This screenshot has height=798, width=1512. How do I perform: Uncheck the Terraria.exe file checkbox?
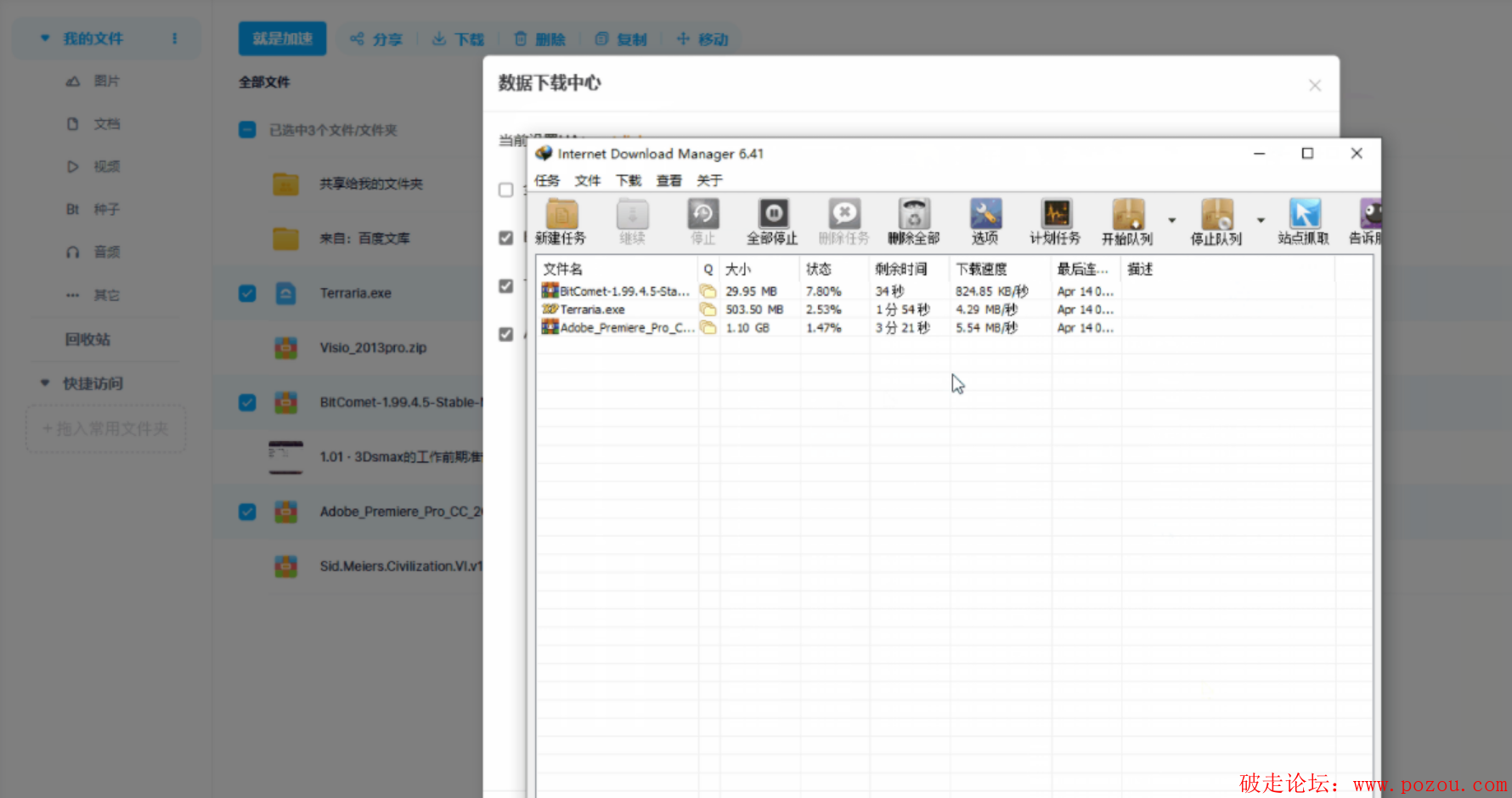point(247,293)
